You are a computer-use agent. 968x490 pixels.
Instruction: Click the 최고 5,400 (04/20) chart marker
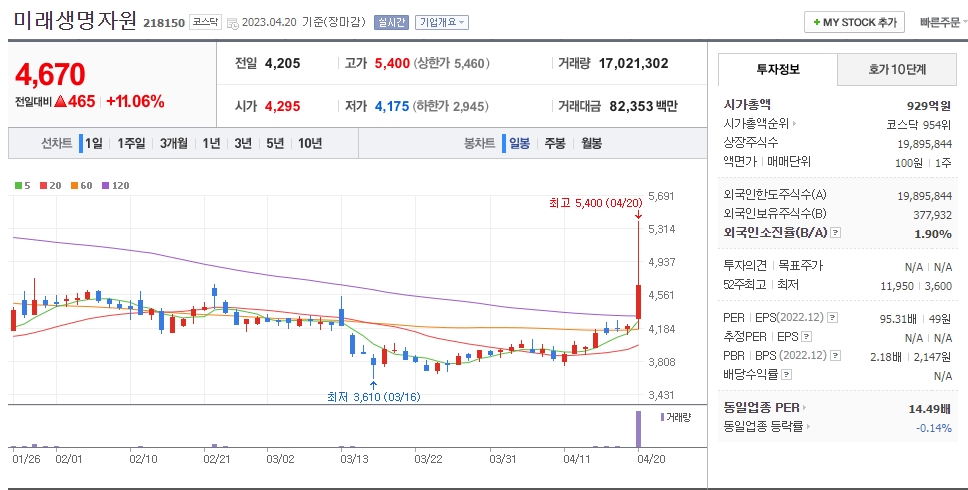[595, 203]
